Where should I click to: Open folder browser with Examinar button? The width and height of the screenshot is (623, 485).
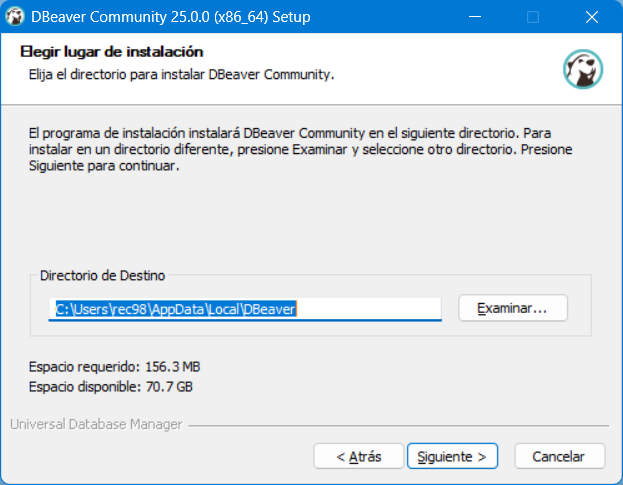[x=513, y=308]
